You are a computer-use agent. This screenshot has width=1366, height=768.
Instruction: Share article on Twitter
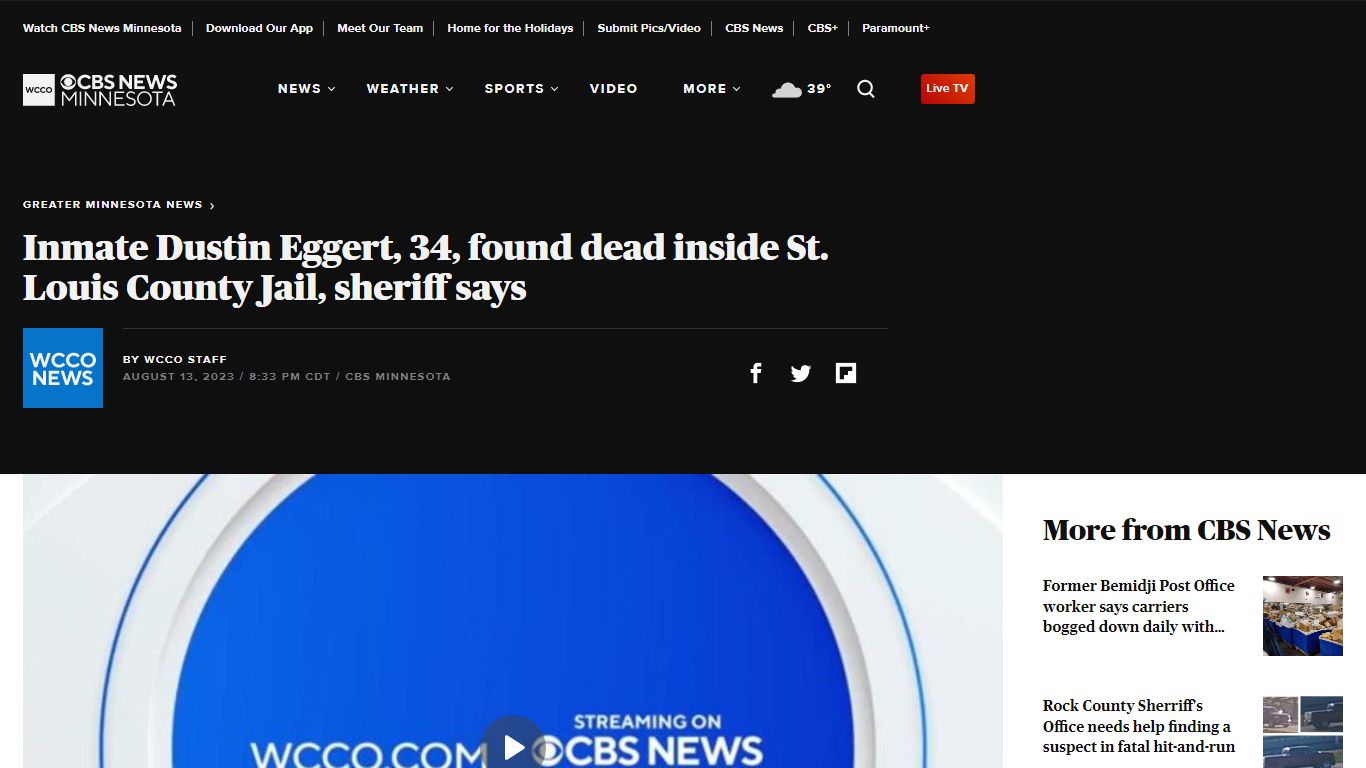point(801,373)
